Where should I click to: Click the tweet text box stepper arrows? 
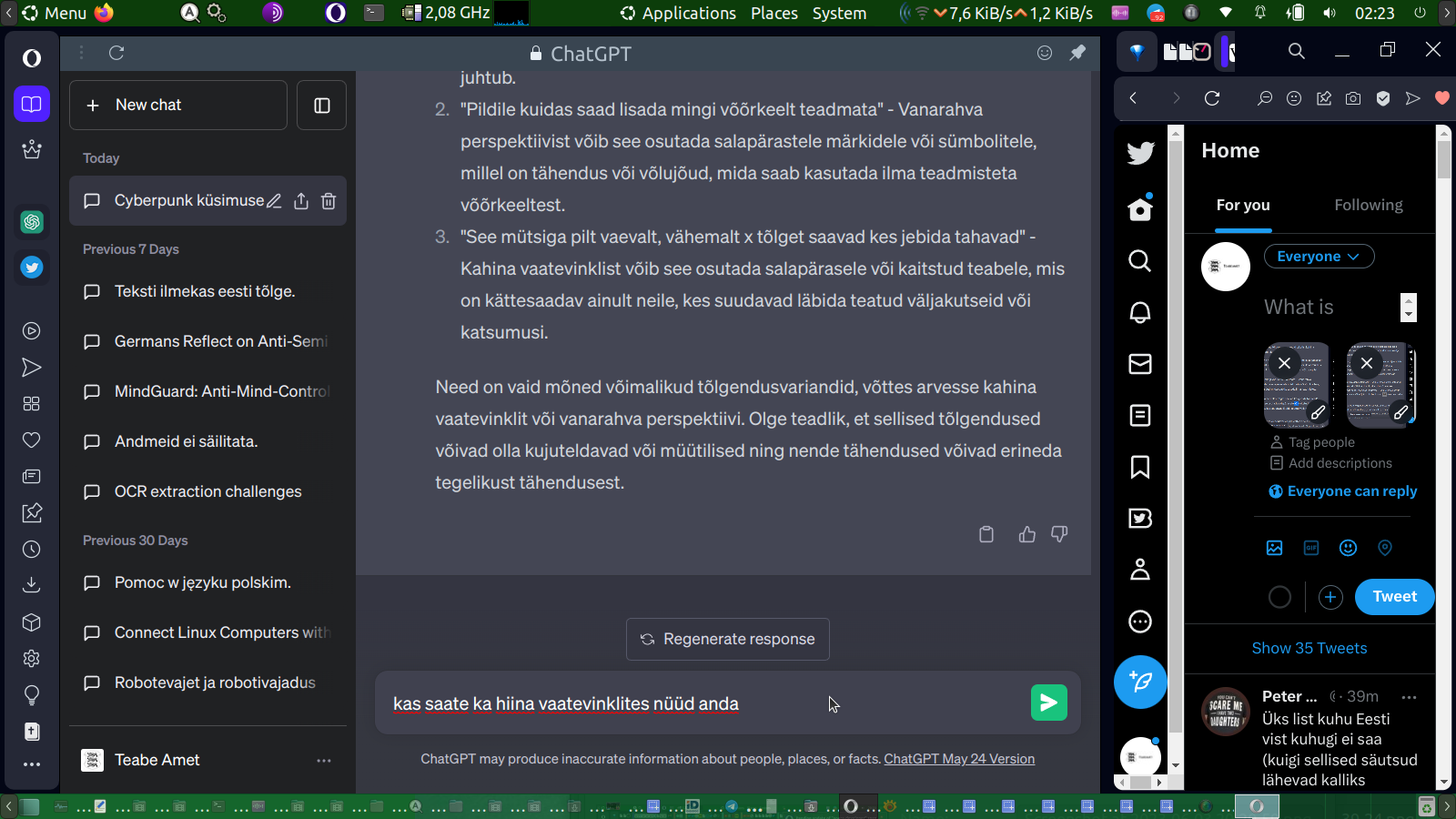coord(1409,308)
